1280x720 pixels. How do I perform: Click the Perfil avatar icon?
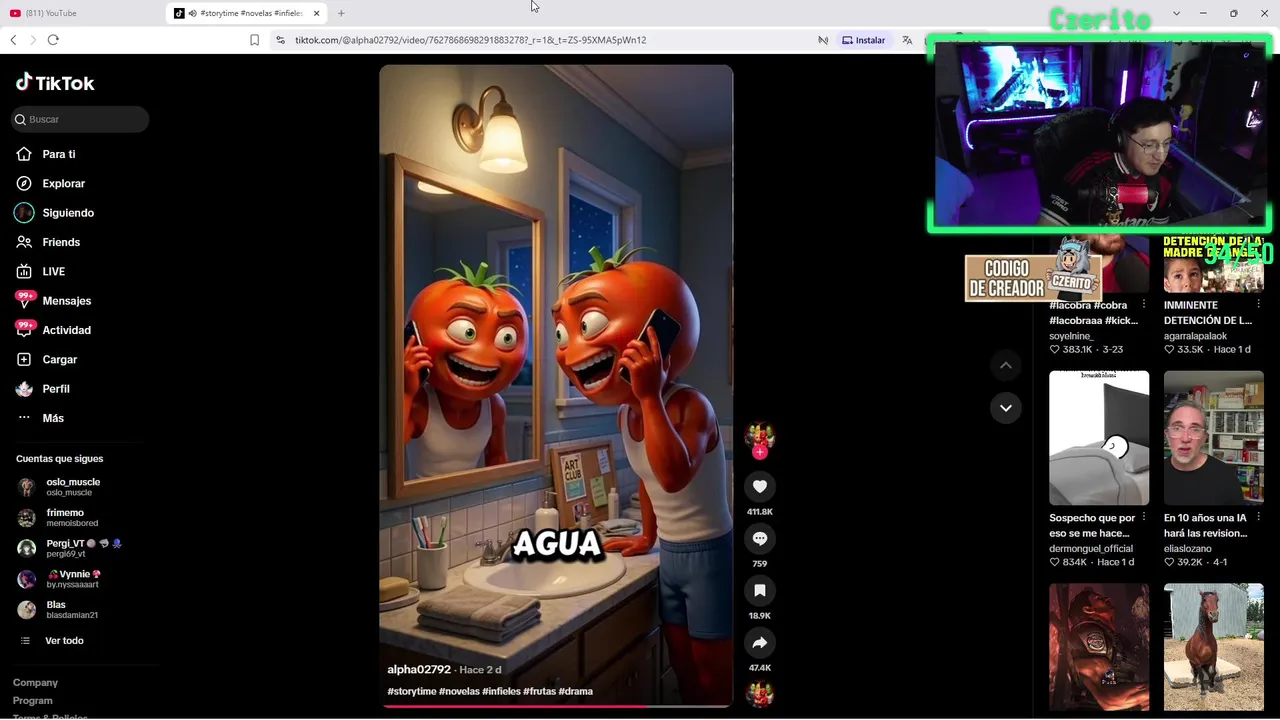(24, 389)
